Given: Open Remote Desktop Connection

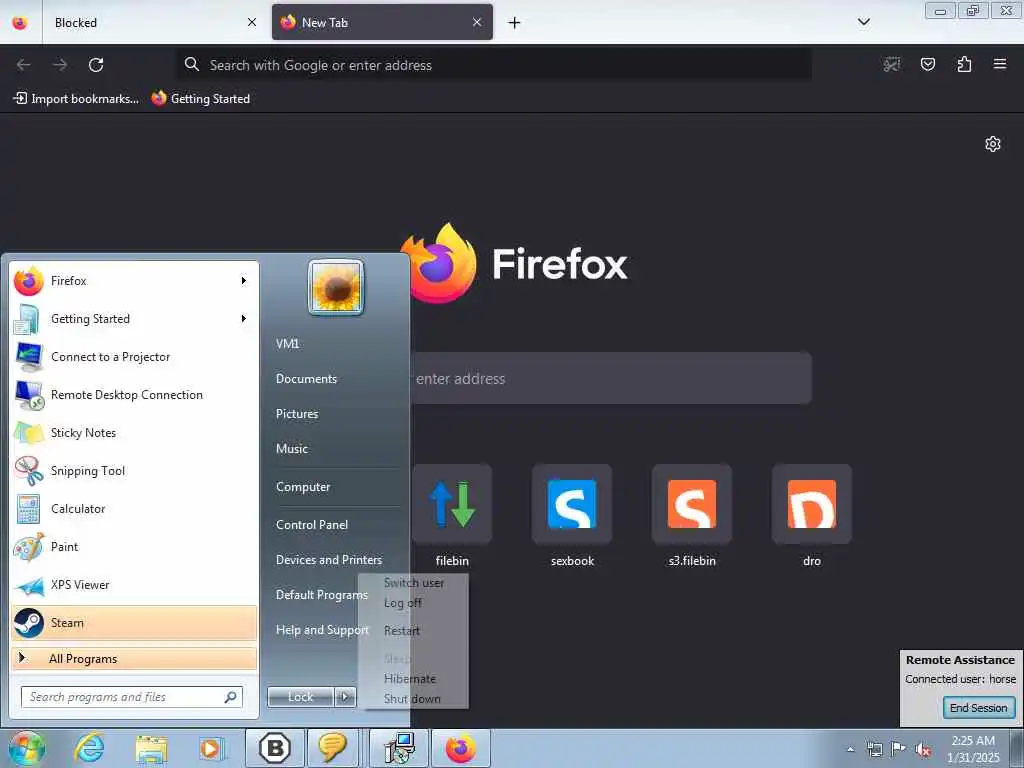Looking at the screenshot, I should pyautogui.click(x=134, y=394).
